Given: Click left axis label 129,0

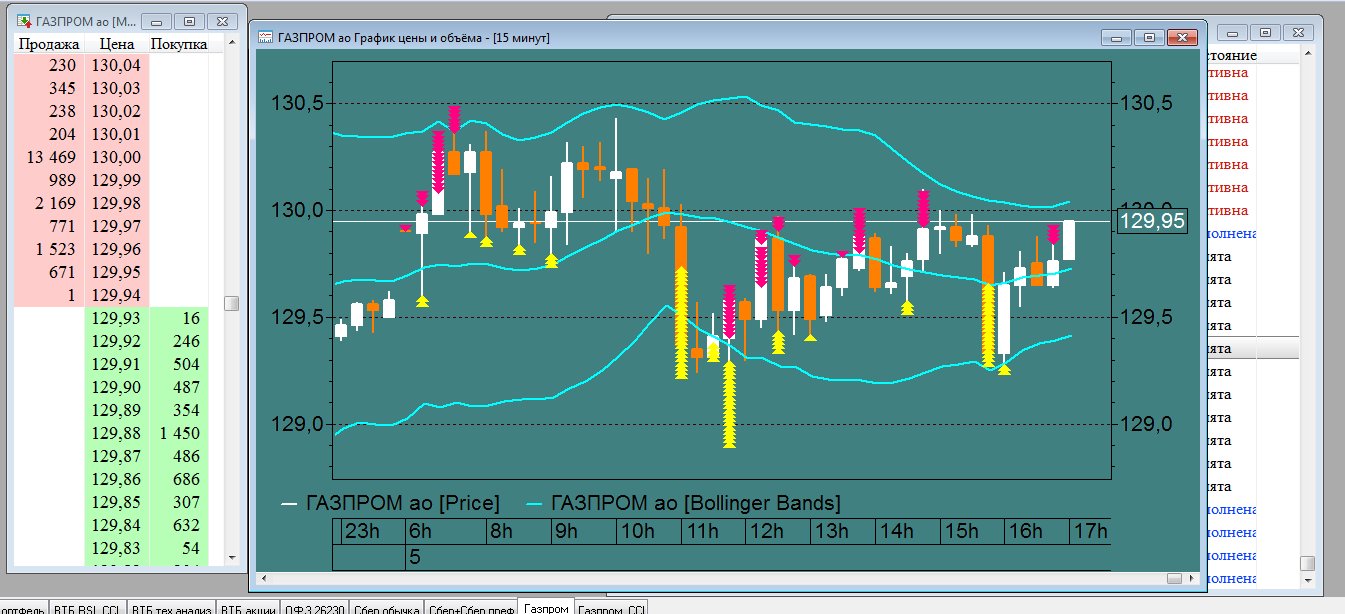Looking at the screenshot, I should click(x=297, y=424).
